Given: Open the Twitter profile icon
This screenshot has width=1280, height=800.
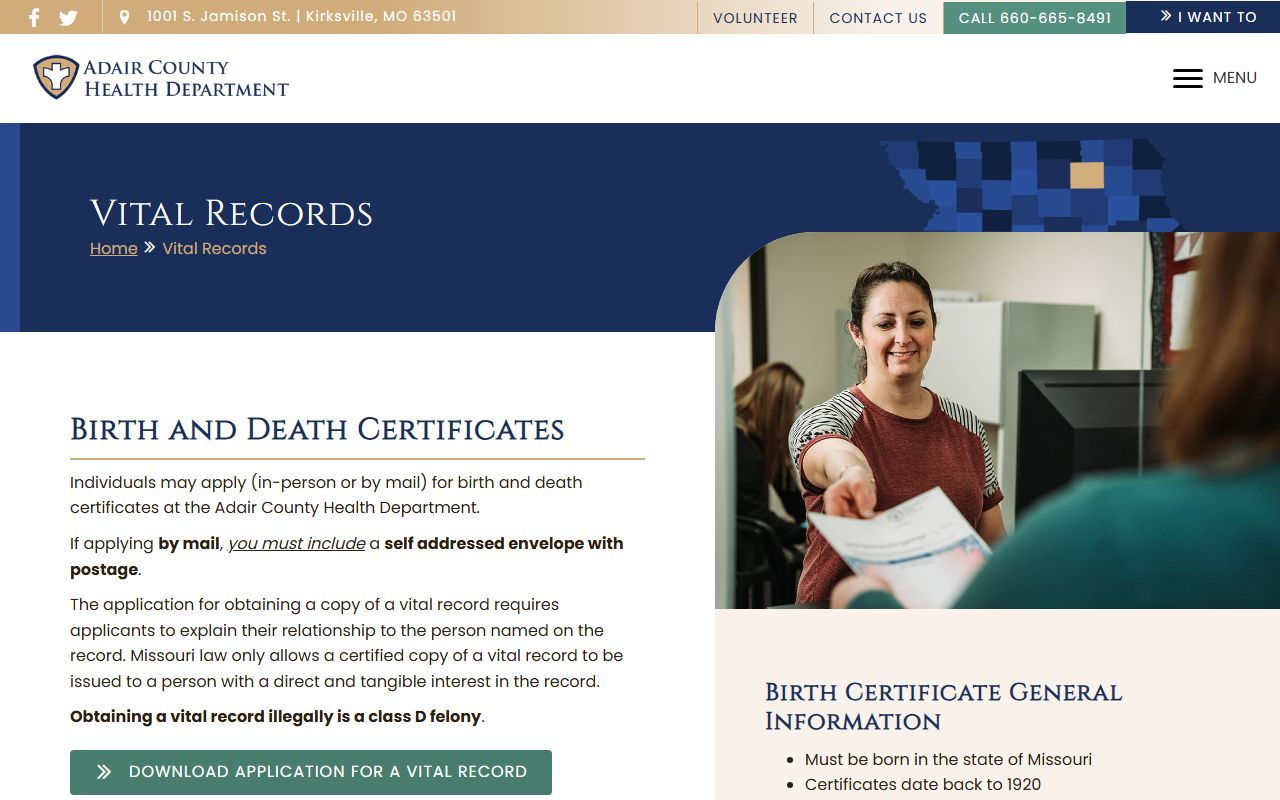Looking at the screenshot, I should [x=68, y=17].
